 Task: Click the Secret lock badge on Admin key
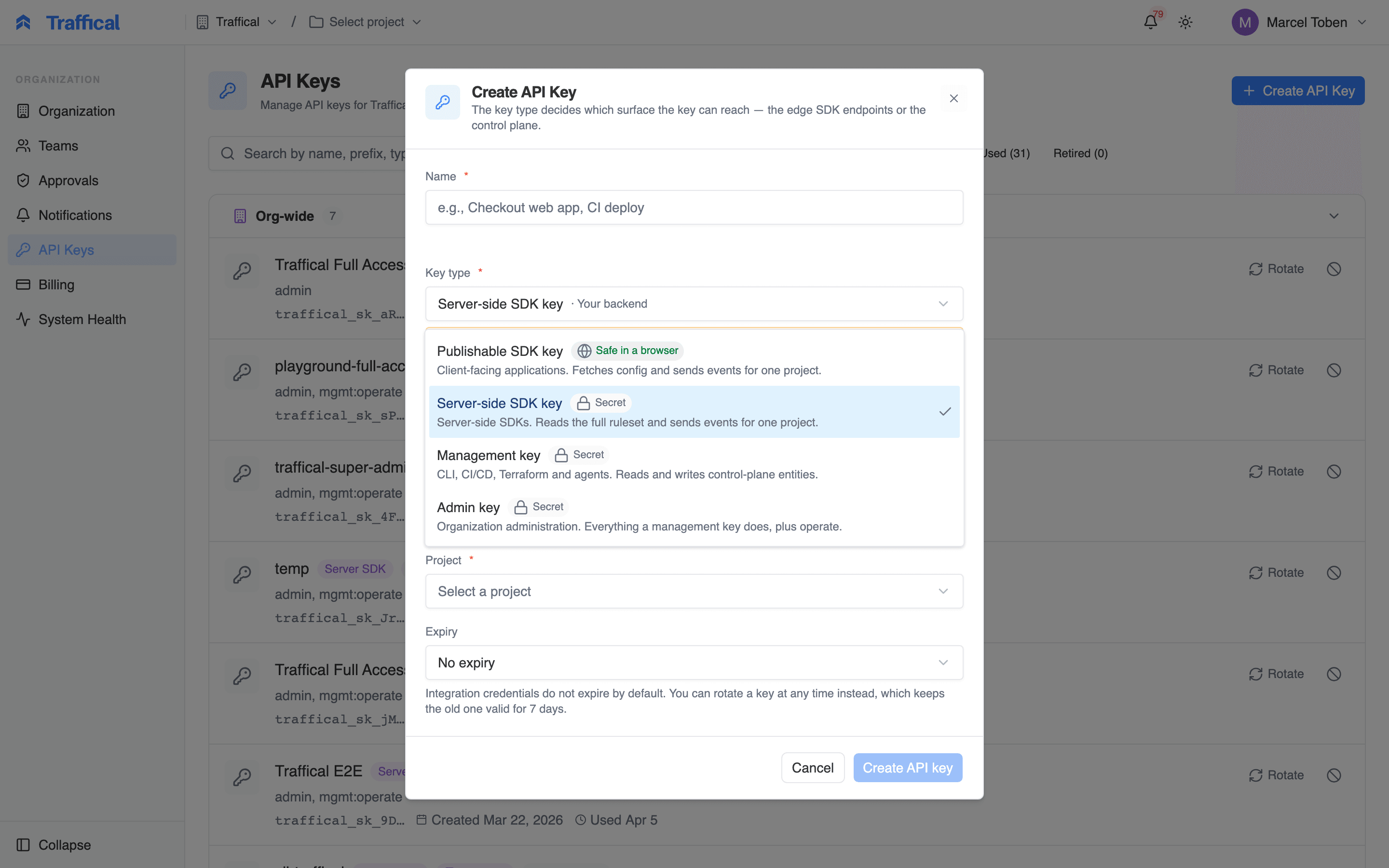(539, 507)
